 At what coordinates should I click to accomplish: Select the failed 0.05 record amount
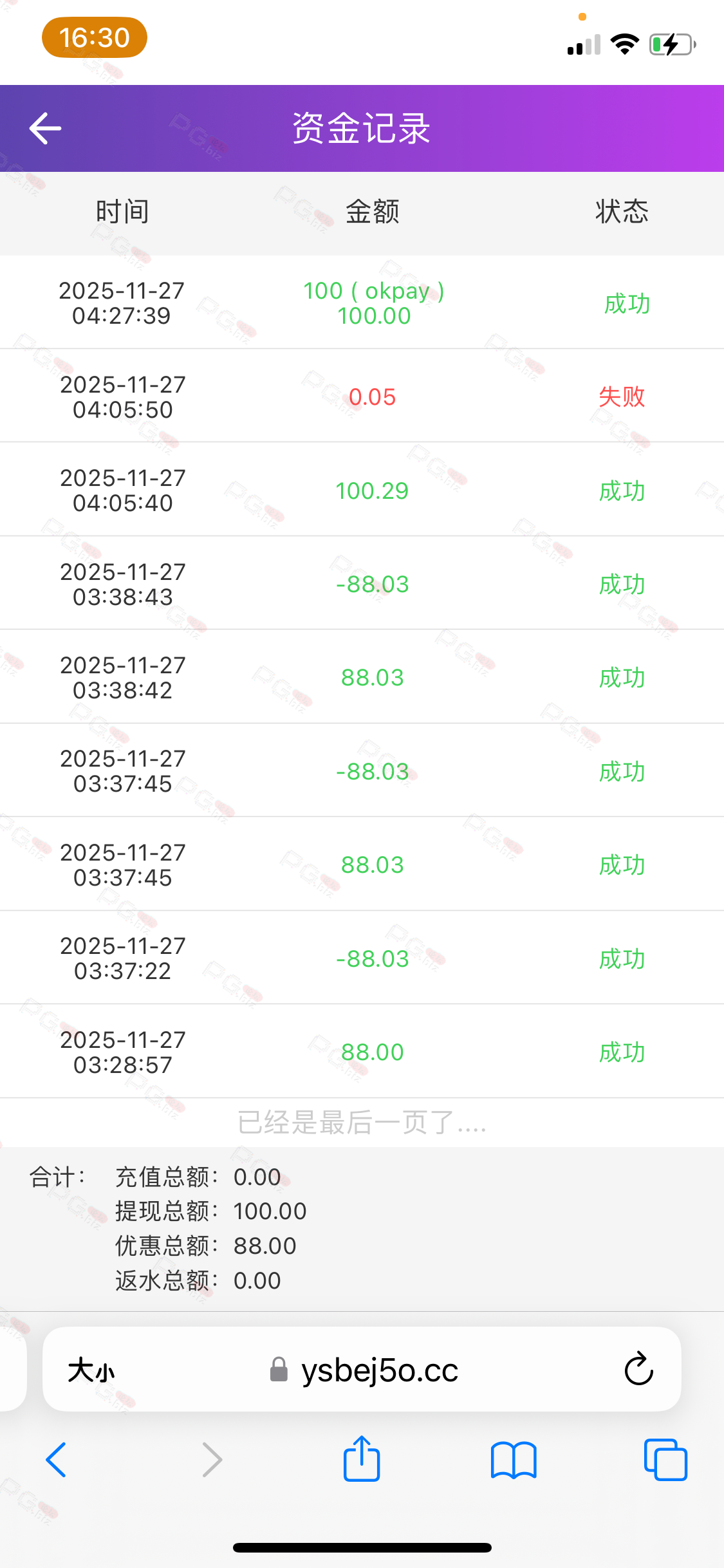372,397
